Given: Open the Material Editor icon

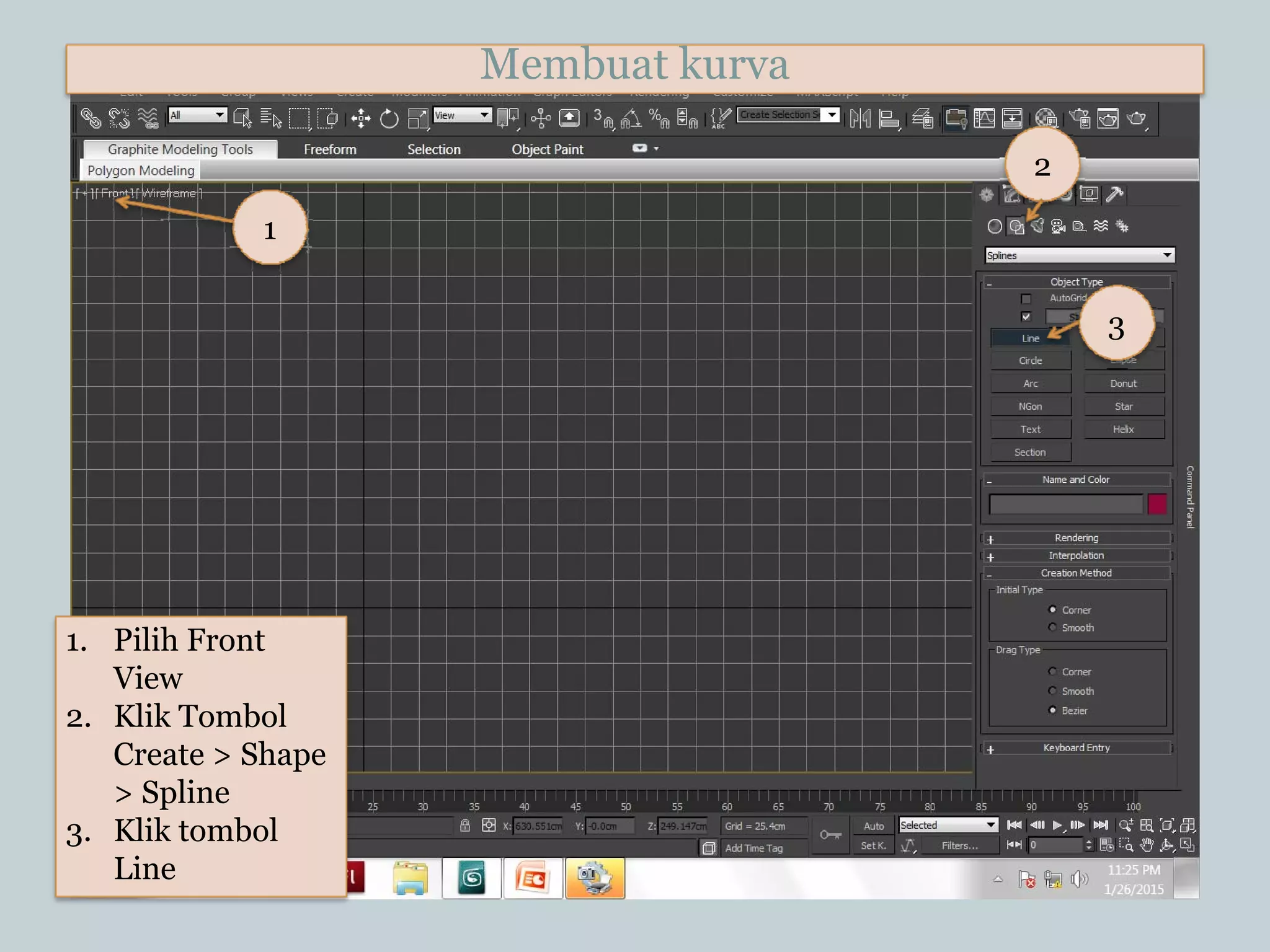Looking at the screenshot, I should [x=1046, y=118].
